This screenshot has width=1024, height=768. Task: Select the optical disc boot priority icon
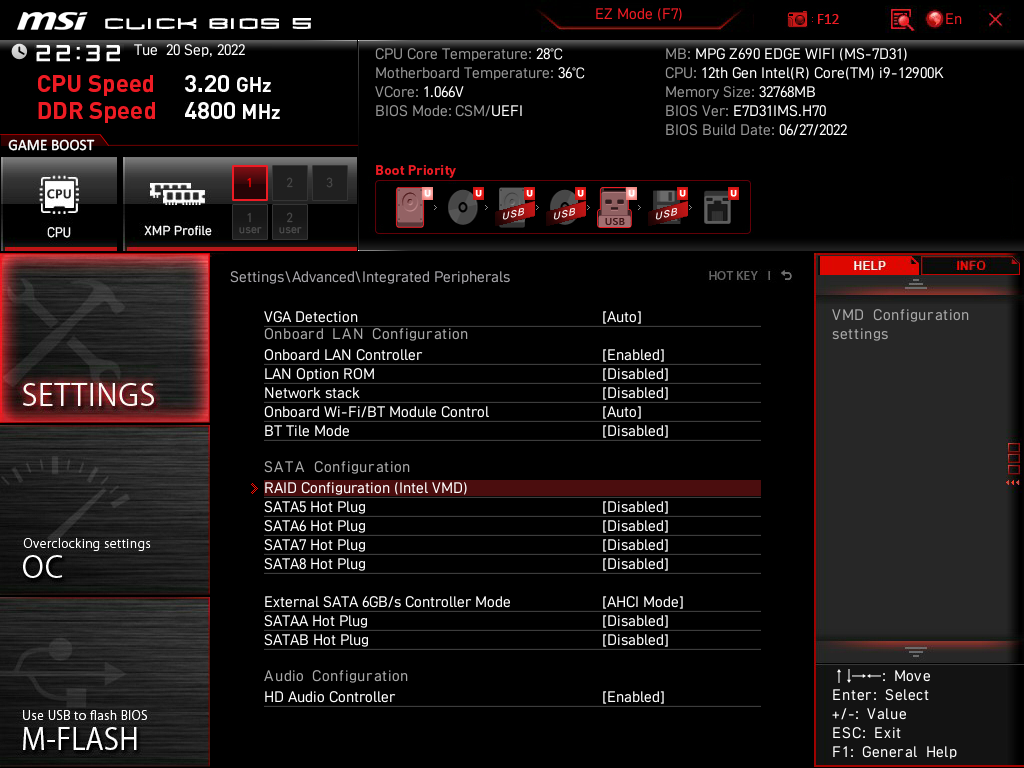465,206
